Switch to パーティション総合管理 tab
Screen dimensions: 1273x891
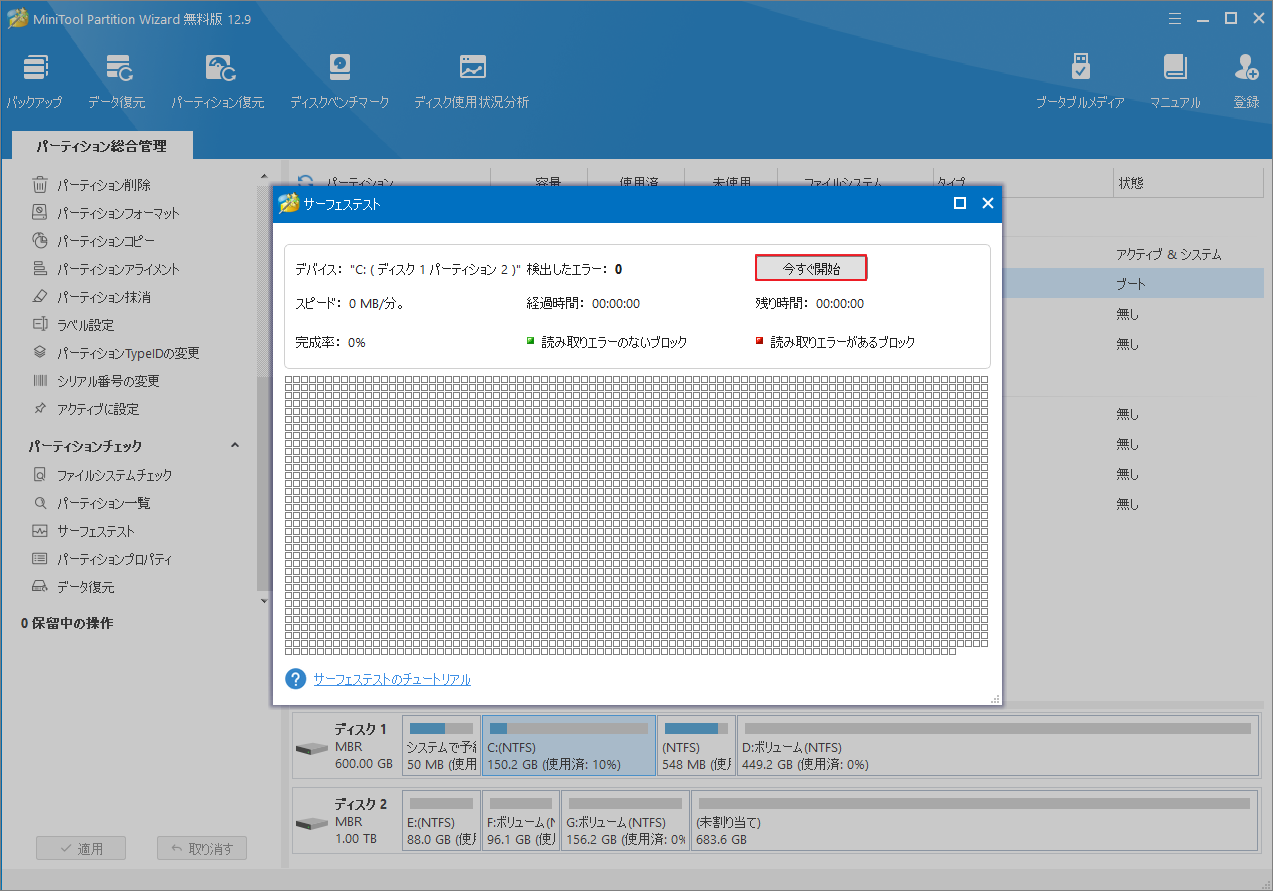101,146
